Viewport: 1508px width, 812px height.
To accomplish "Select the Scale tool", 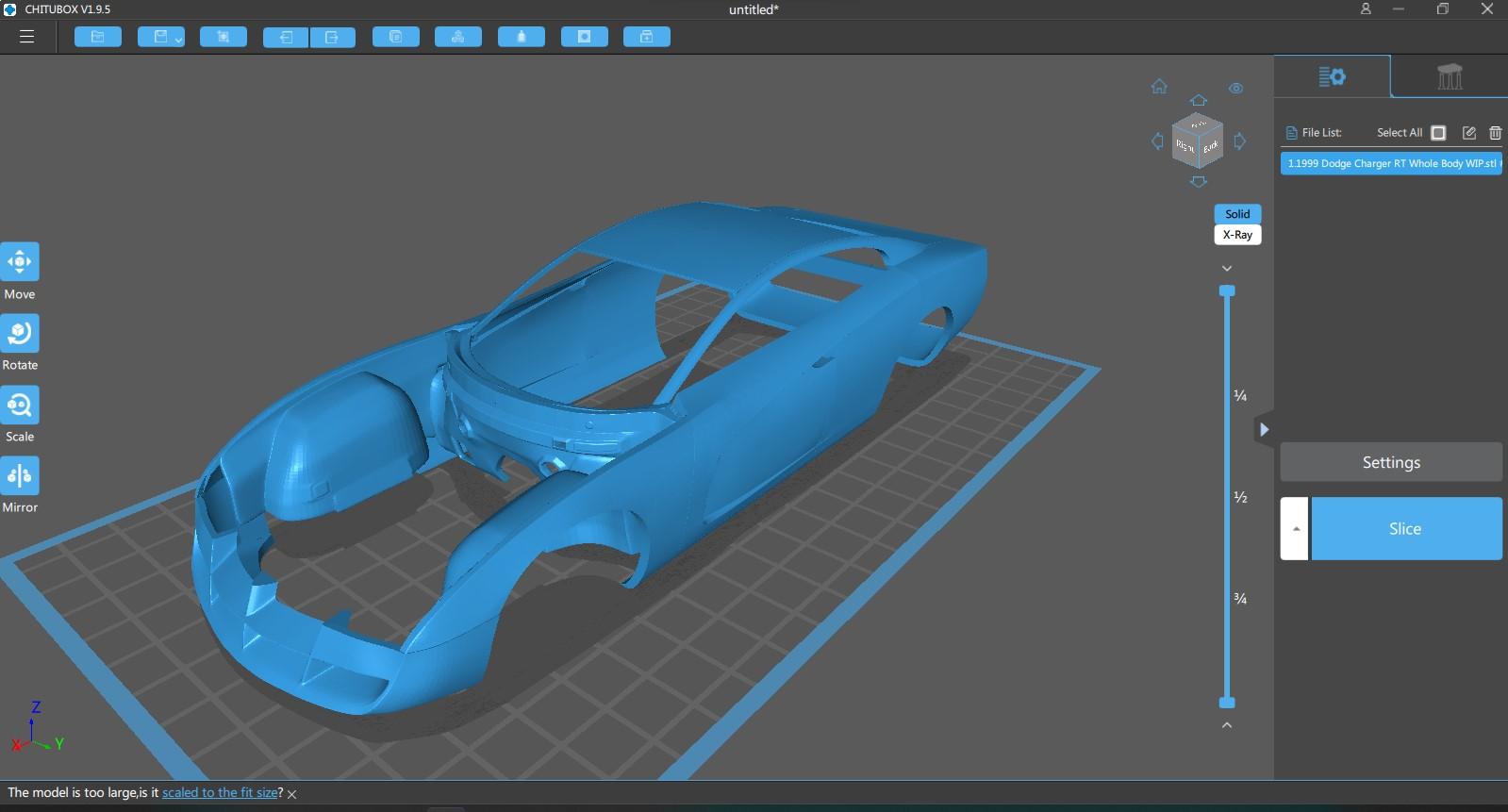I will pos(20,406).
